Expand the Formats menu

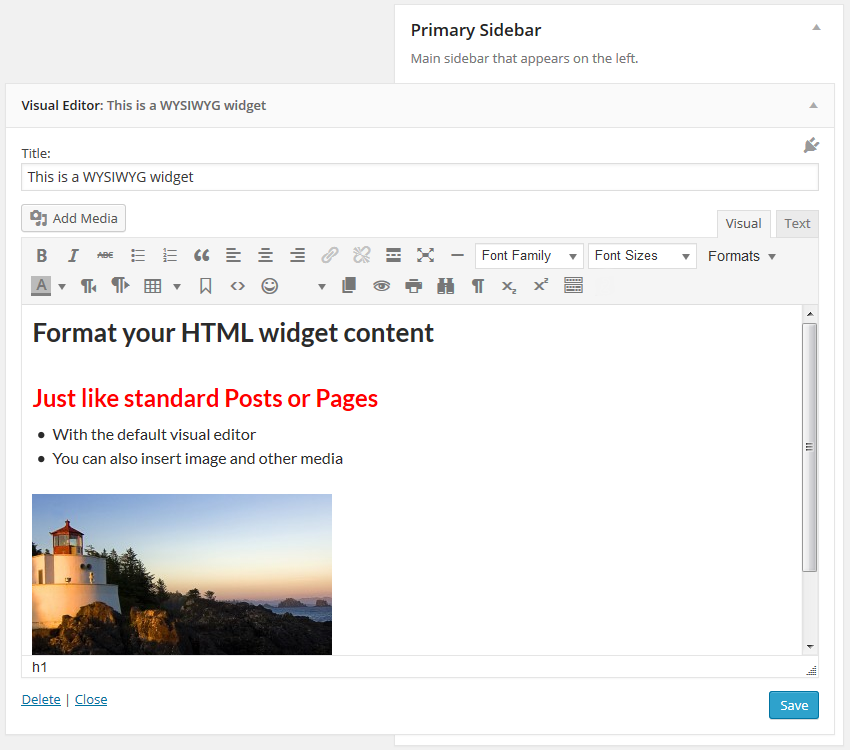741,255
